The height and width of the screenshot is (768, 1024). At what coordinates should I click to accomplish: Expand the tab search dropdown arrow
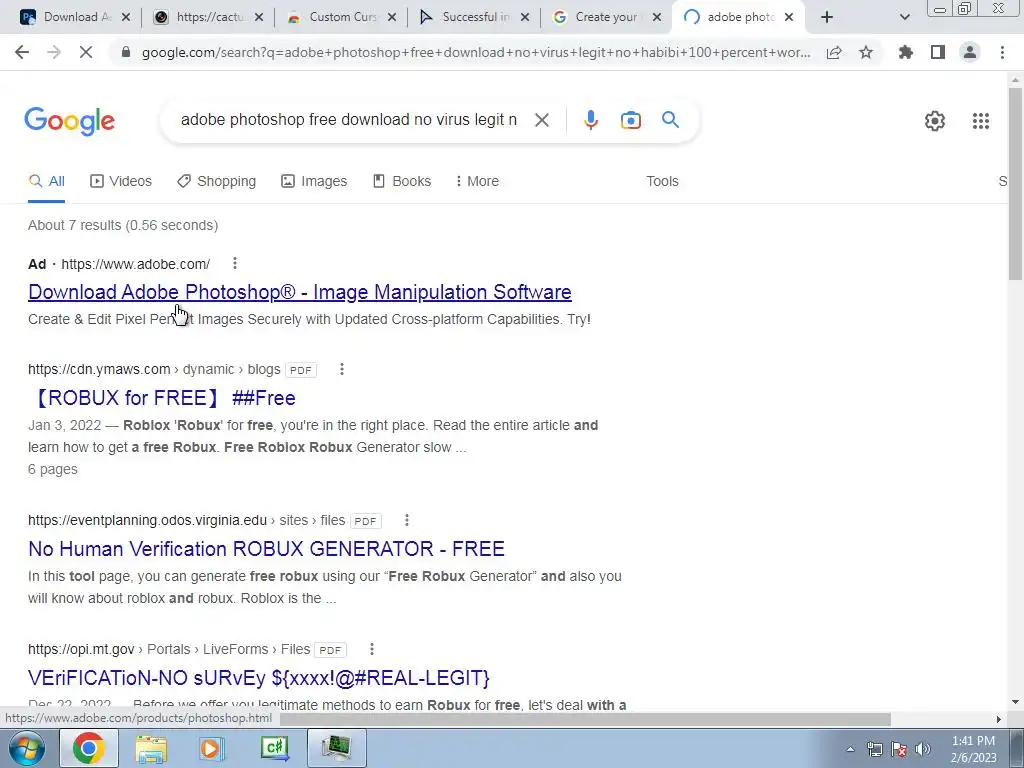click(x=904, y=18)
